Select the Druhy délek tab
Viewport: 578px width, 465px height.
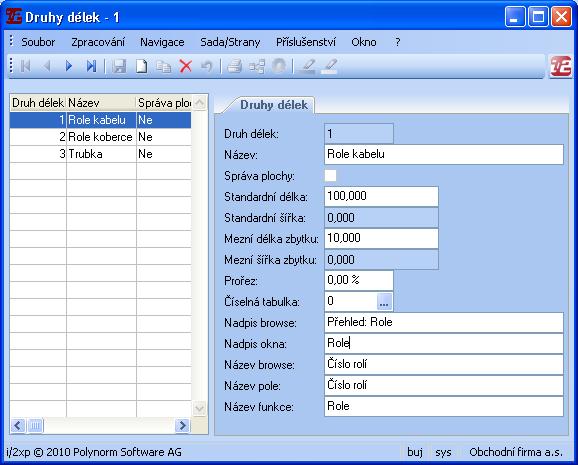click(273, 105)
